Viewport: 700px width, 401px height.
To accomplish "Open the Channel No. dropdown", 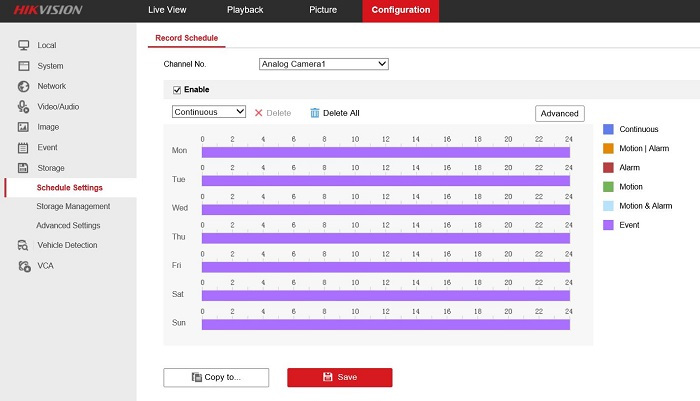I will (322, 64).
